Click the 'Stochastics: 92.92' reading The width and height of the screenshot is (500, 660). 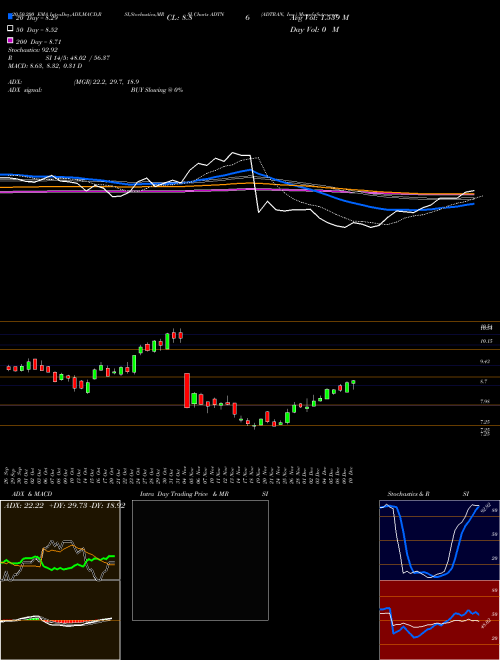tap(33, 50)
